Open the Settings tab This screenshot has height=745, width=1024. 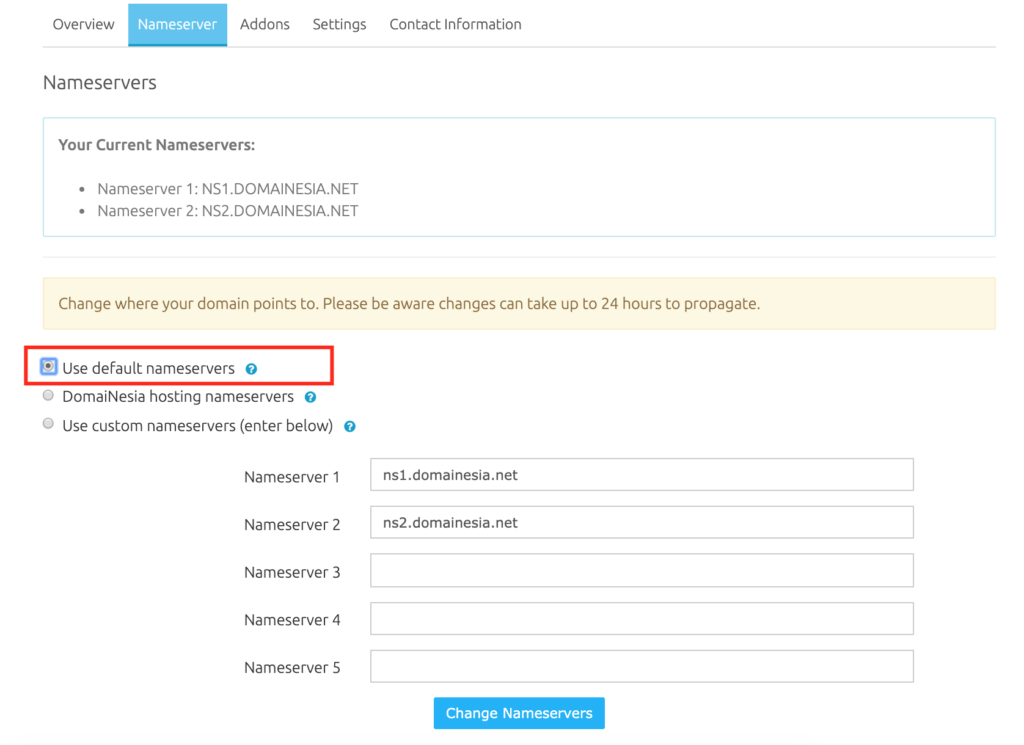339,24
